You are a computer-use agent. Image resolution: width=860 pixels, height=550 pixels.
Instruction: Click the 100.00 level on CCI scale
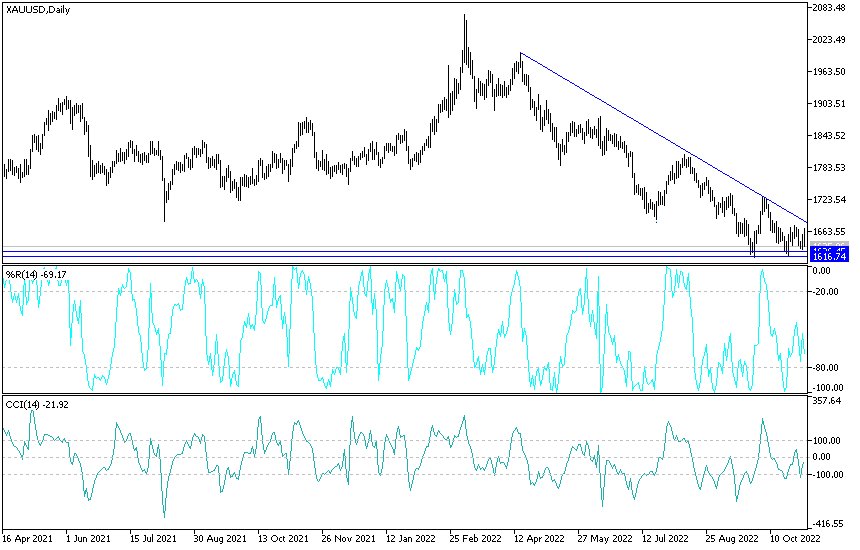tap(828, 440)
